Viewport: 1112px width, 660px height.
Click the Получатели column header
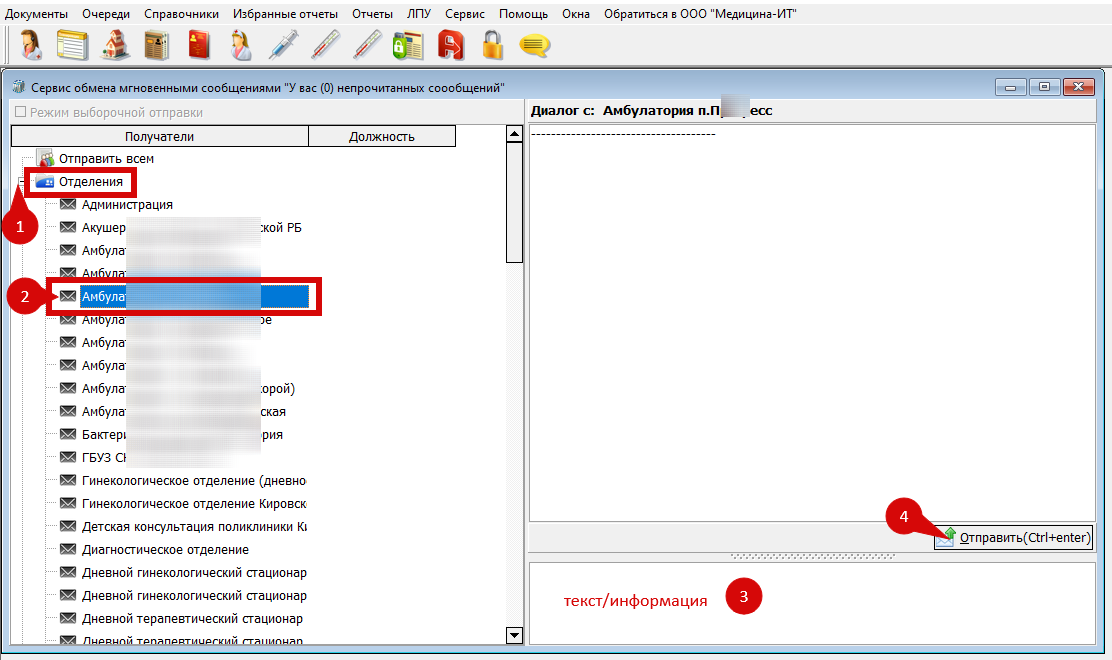pos(160,136)
